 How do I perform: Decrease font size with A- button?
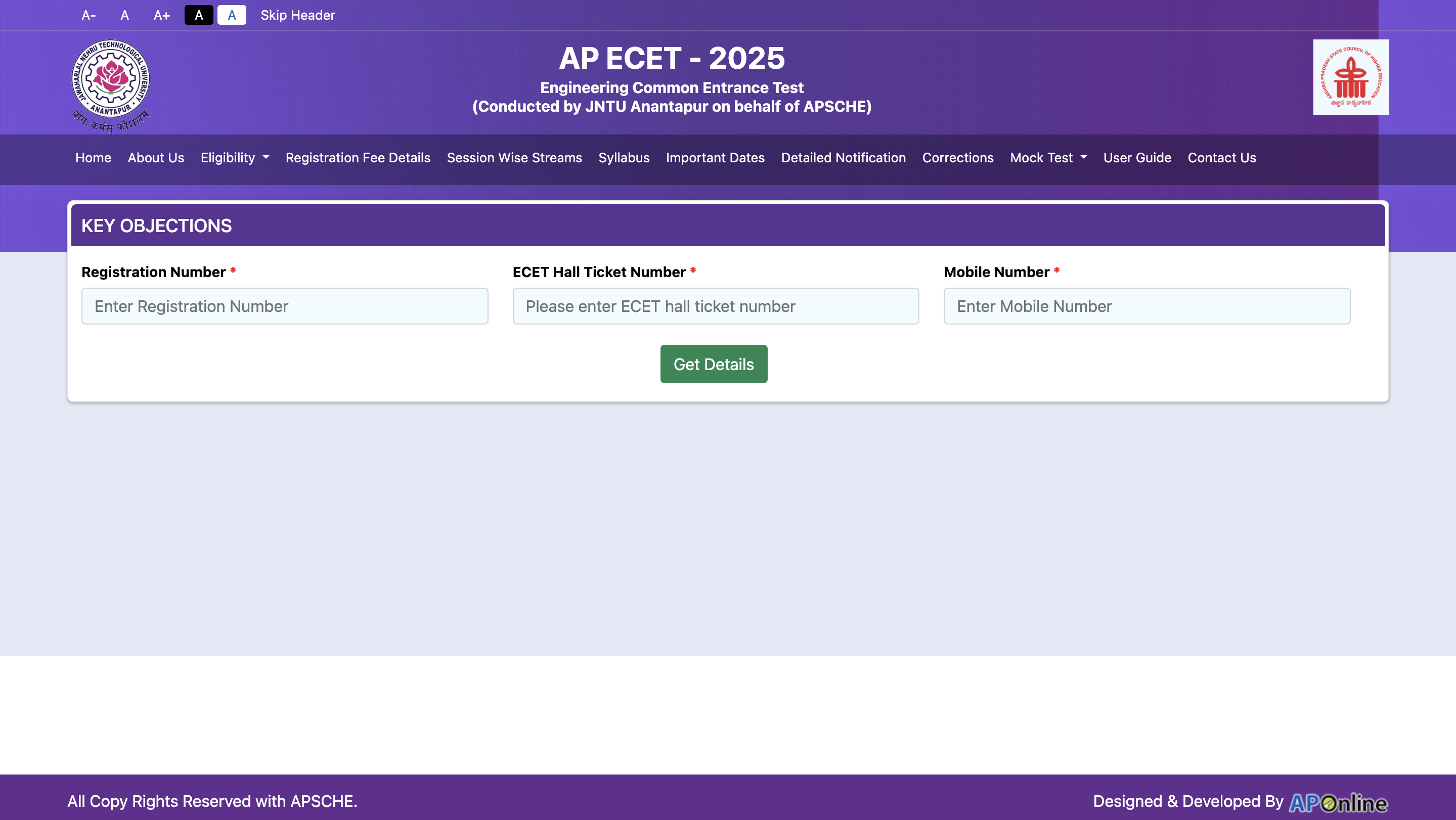(x=88, y=15)
